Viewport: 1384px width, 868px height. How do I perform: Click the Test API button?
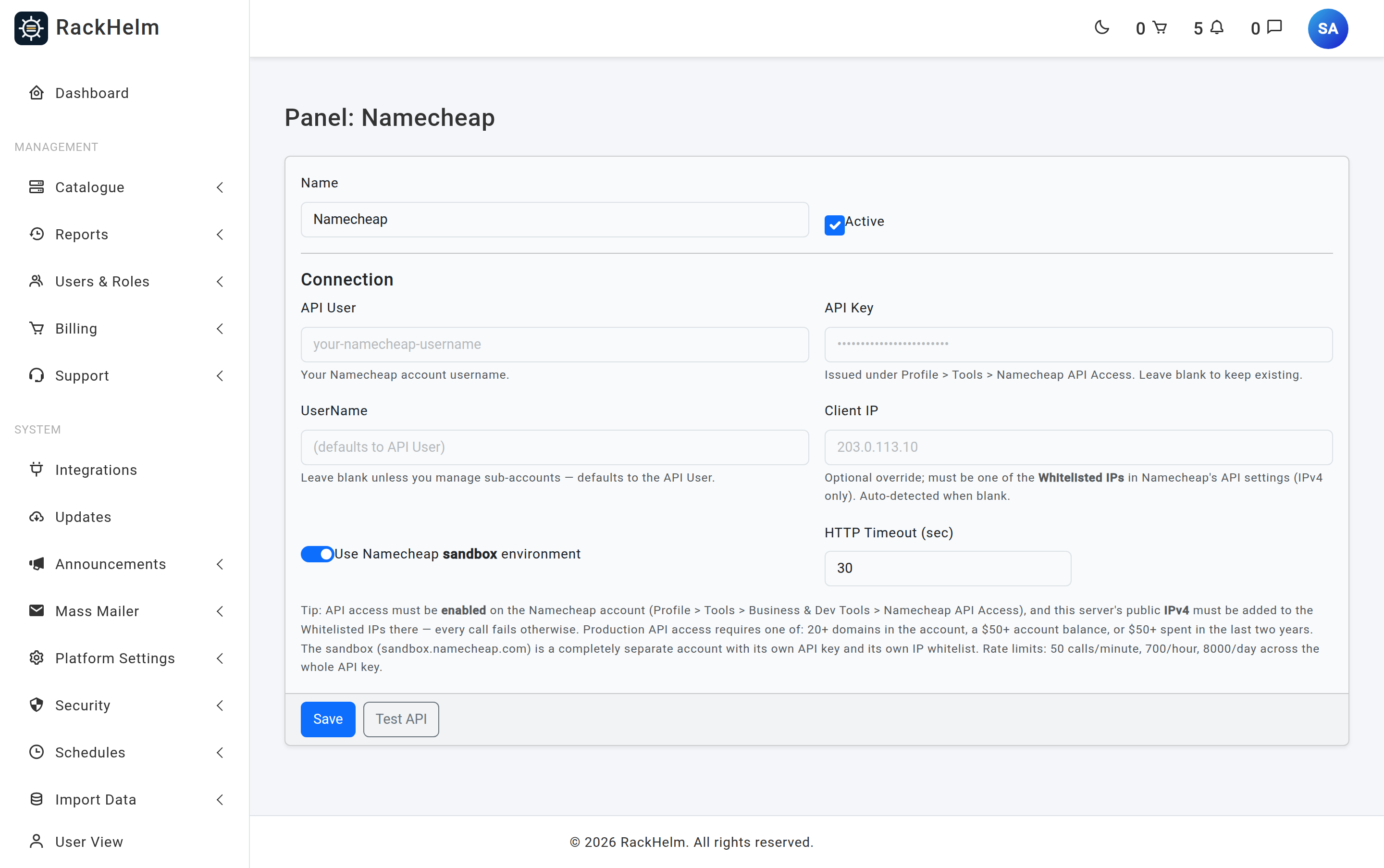pos(401,719)
